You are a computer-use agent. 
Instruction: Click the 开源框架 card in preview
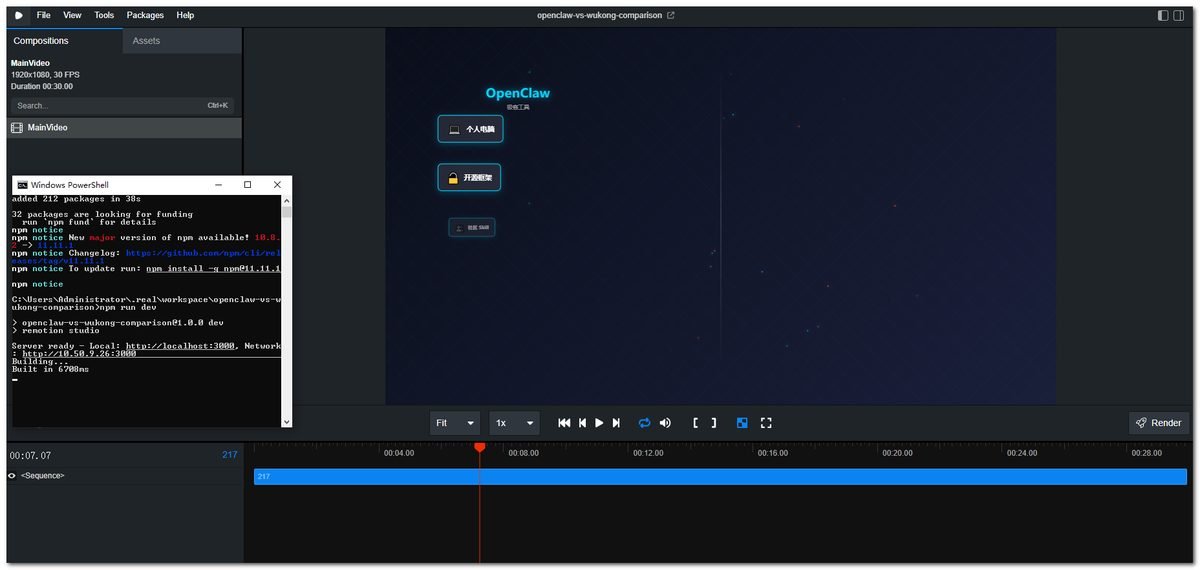pyautogui.click(x=469, y=178)
